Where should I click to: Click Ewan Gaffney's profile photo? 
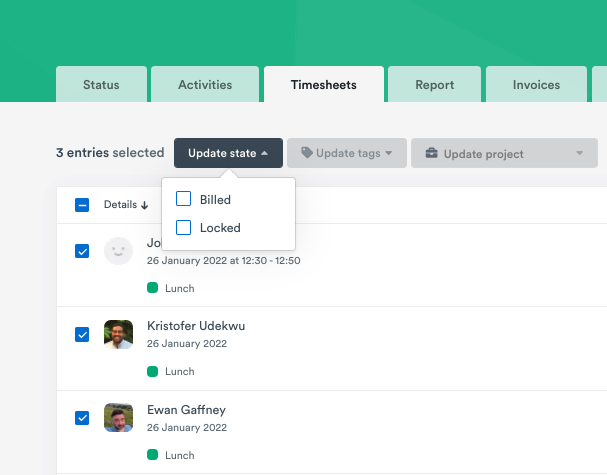click(x=118, y=418)
